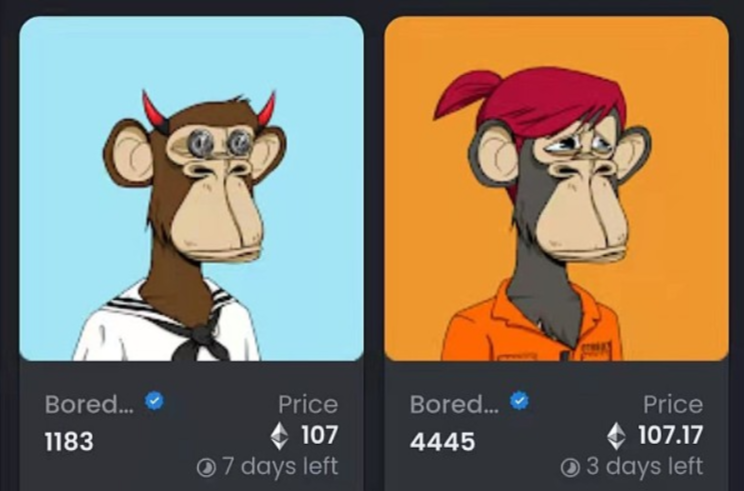The image size is (744, 491).
Task: Click the Ethereum icon beside price 107
Action: (279, 436)
